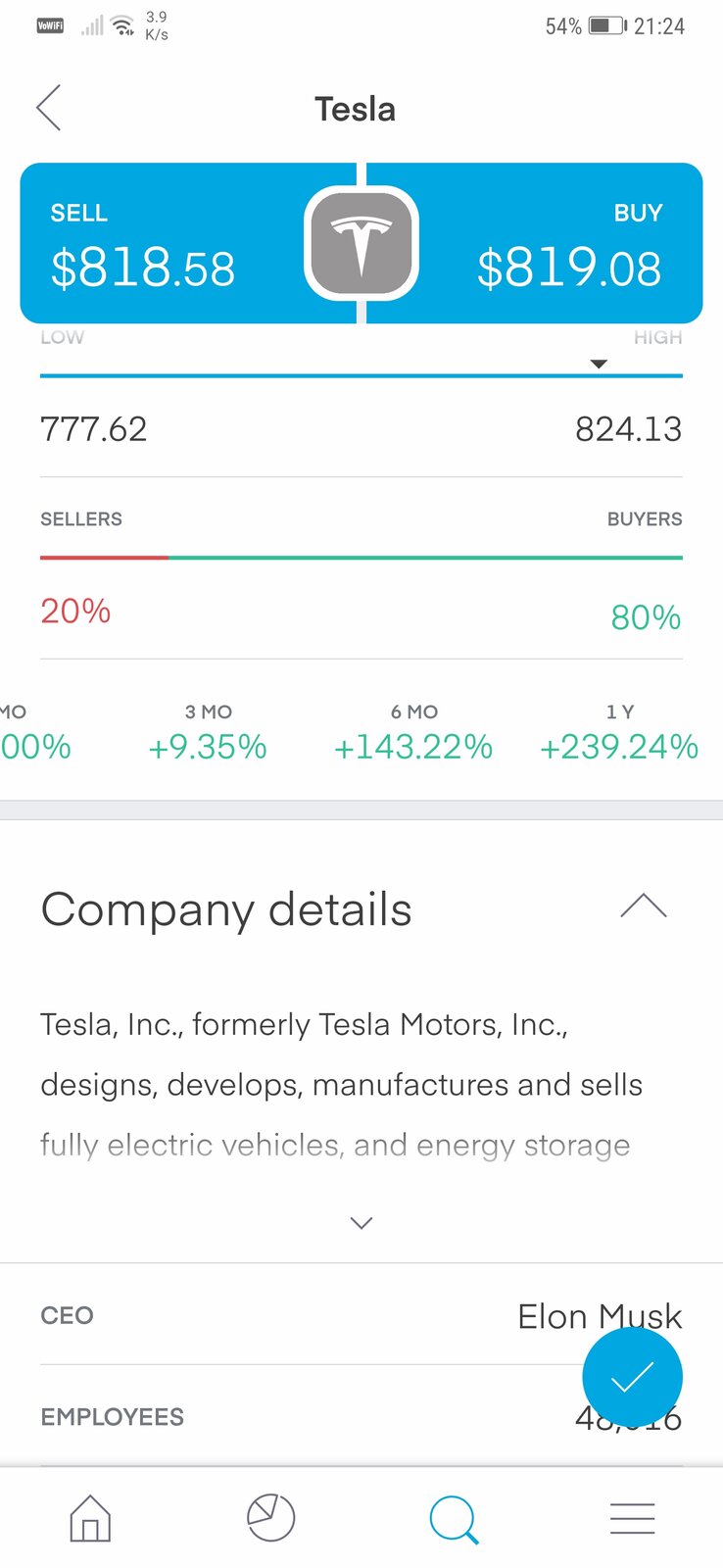Open the search magnifier icon
The width and height of the screenshot is (723, 1568).
coord(454,1519)
